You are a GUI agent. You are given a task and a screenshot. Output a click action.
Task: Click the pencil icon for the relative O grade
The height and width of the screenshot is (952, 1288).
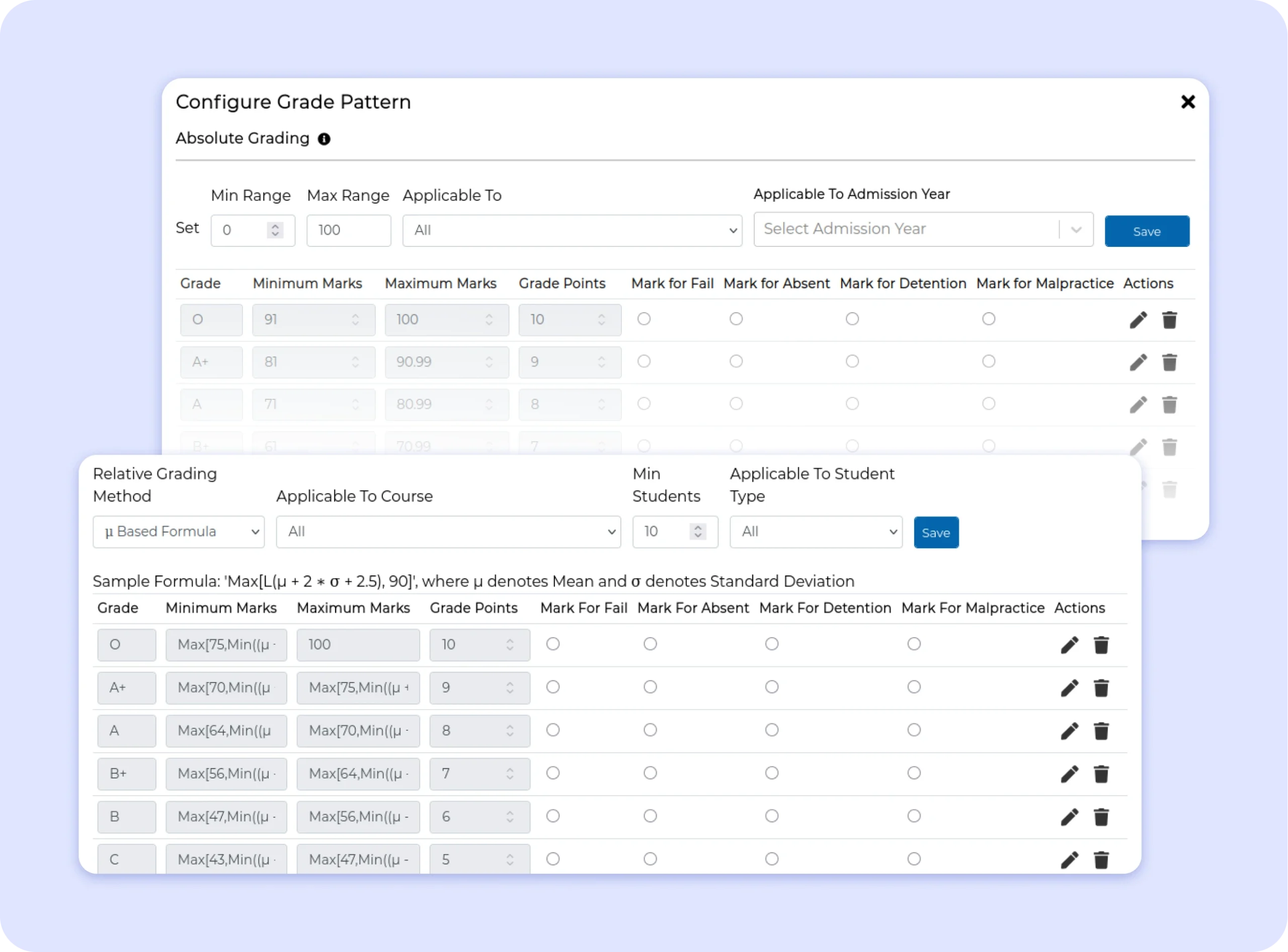click(1070, 645)
